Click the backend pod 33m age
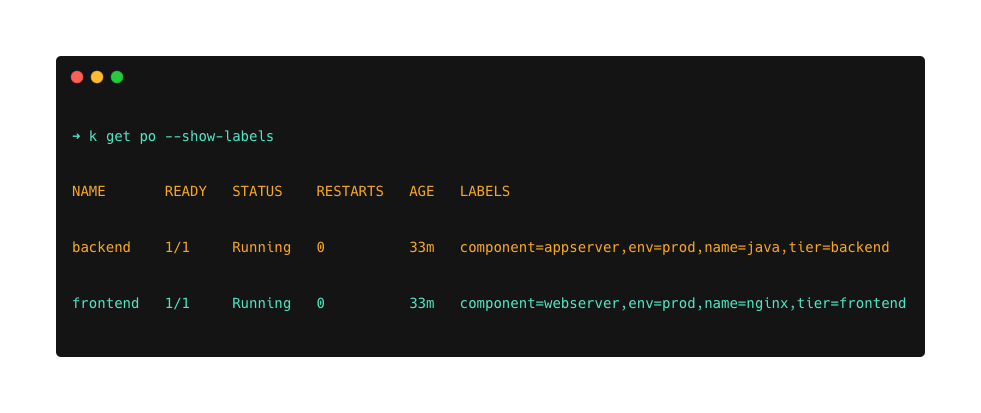This screenshot has width=981, height=413. click(x=422, y=247)
